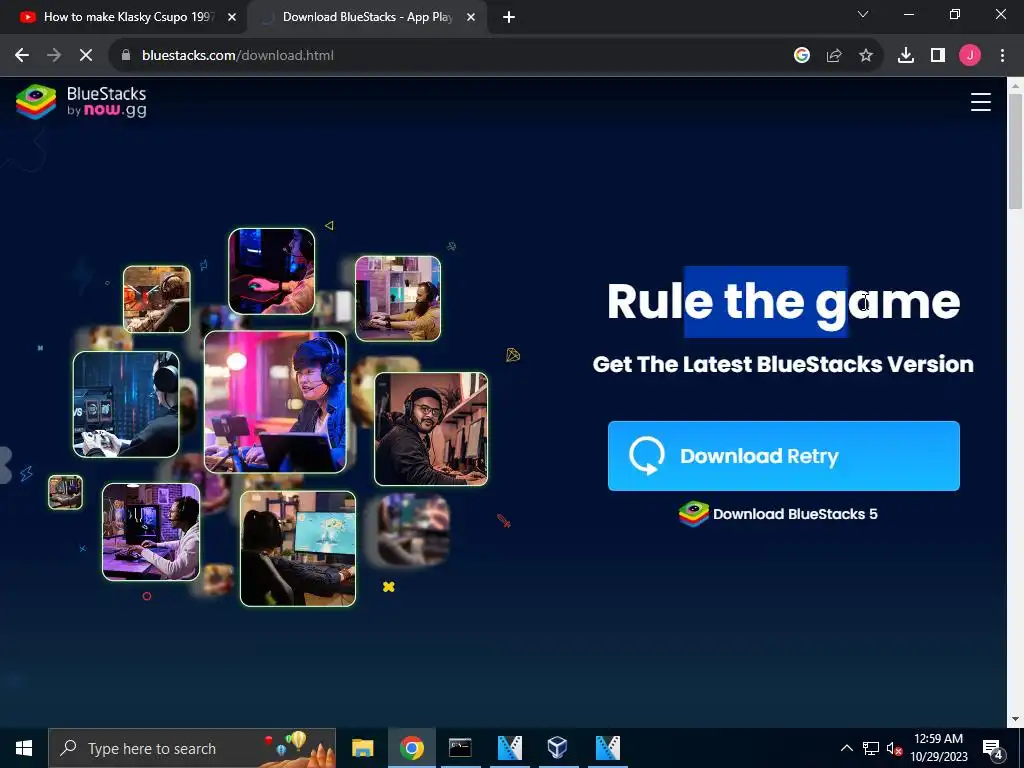Viewport: 1024px width, 768px height.
Task: Go back to the previous page
Action: coord(22,56)
